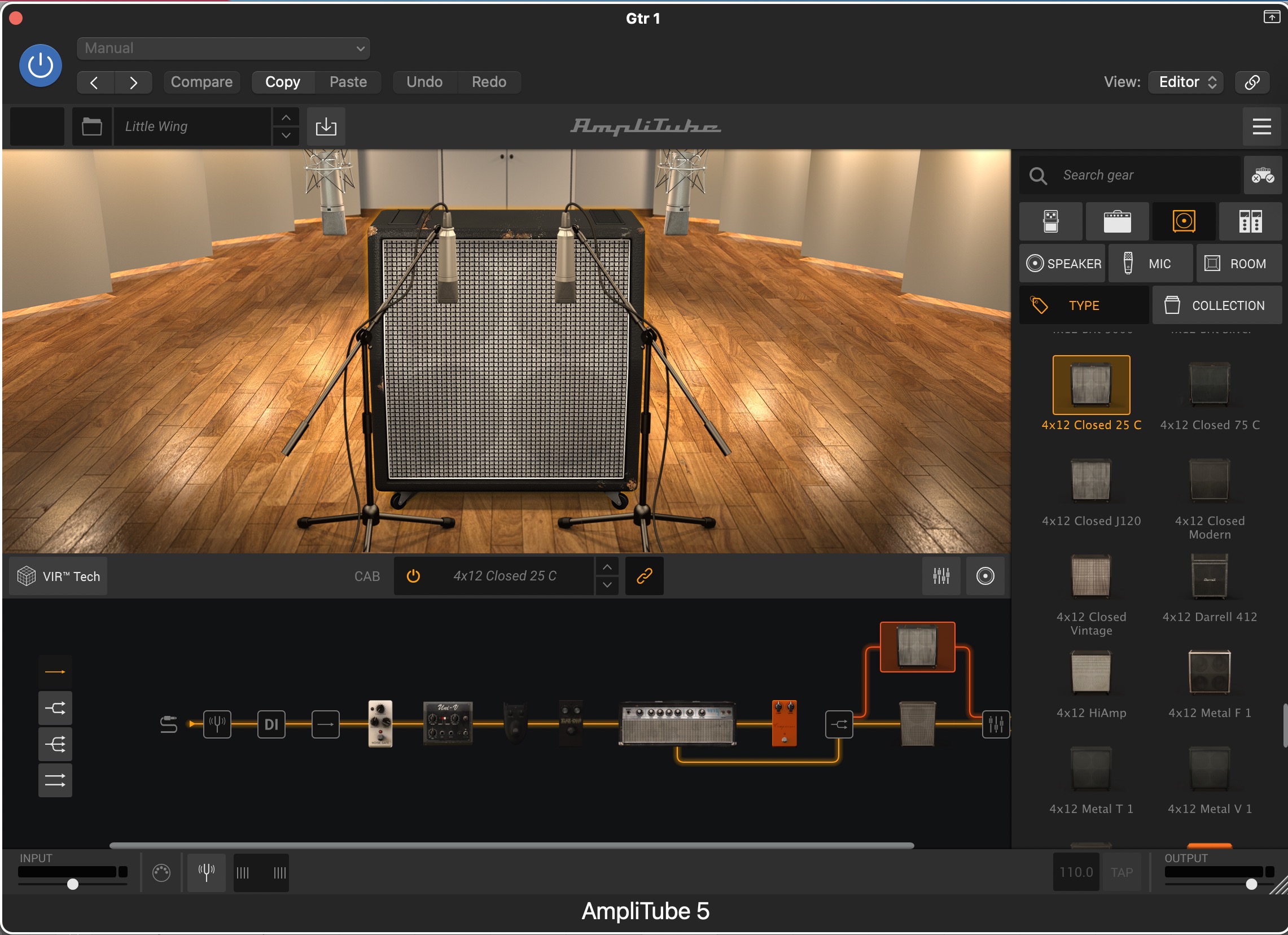The height and width of the screenshot is (935, 1288).
Task: Click the Undo button
Action: click(x=424, y=82)
